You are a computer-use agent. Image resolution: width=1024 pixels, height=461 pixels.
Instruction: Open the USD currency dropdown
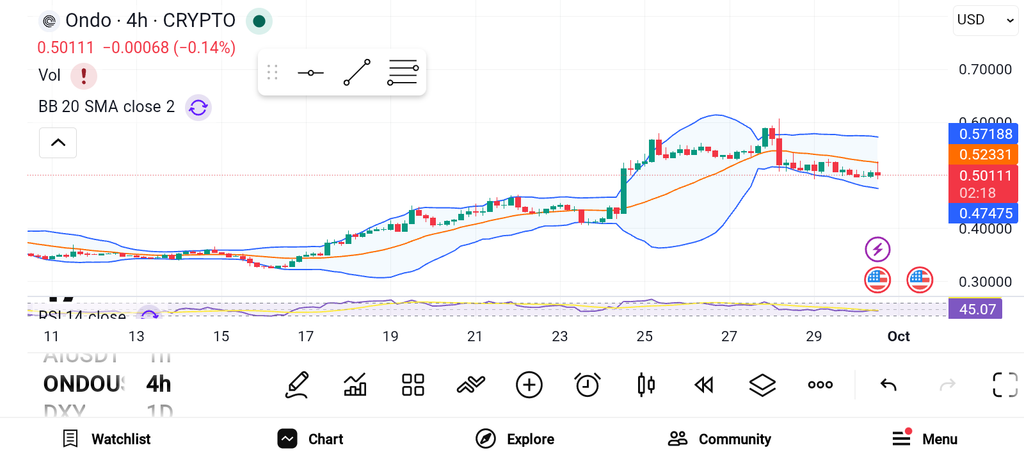[x=985, y=20]
